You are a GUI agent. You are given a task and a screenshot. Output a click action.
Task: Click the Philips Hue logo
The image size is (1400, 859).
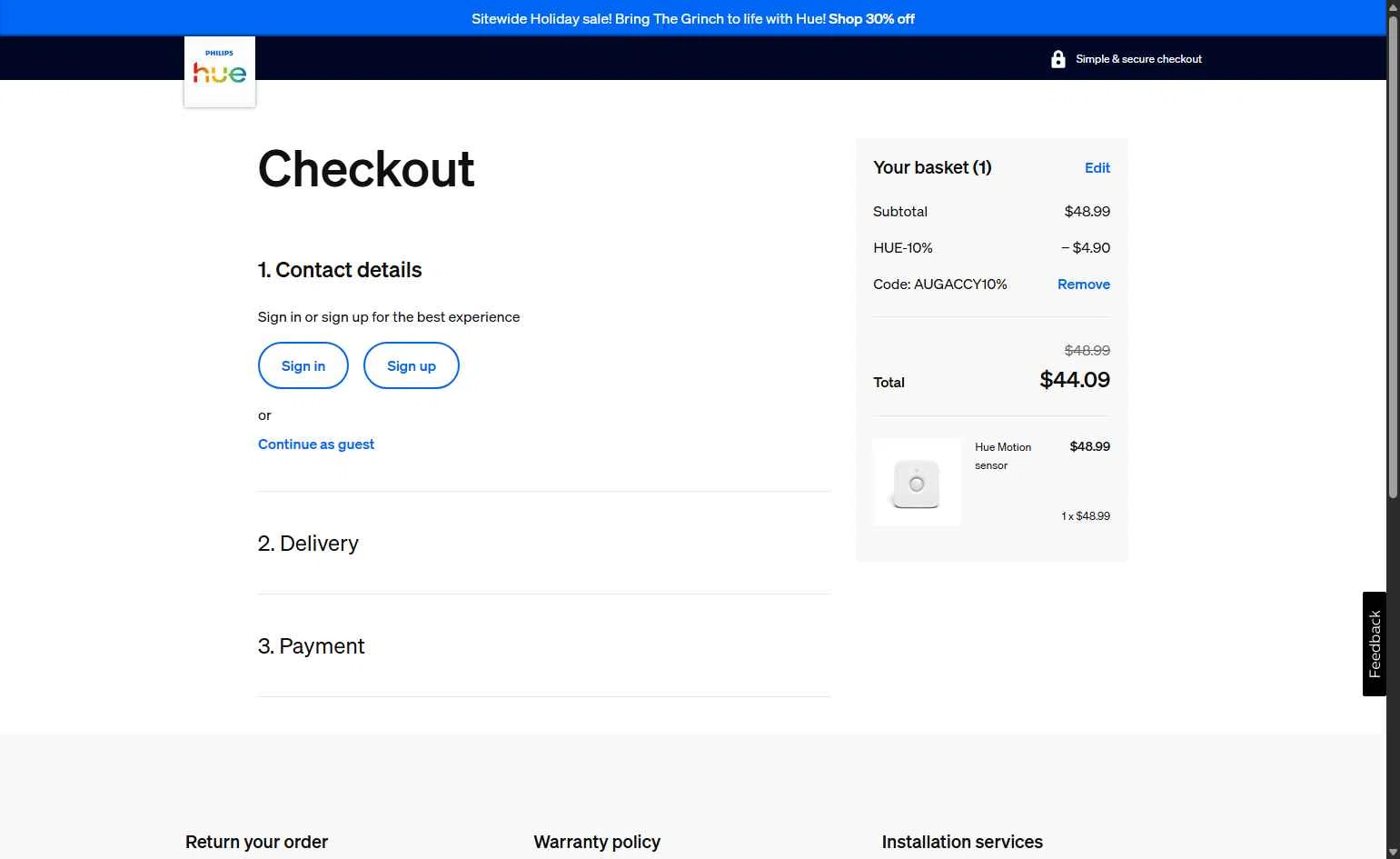point(220,71)
